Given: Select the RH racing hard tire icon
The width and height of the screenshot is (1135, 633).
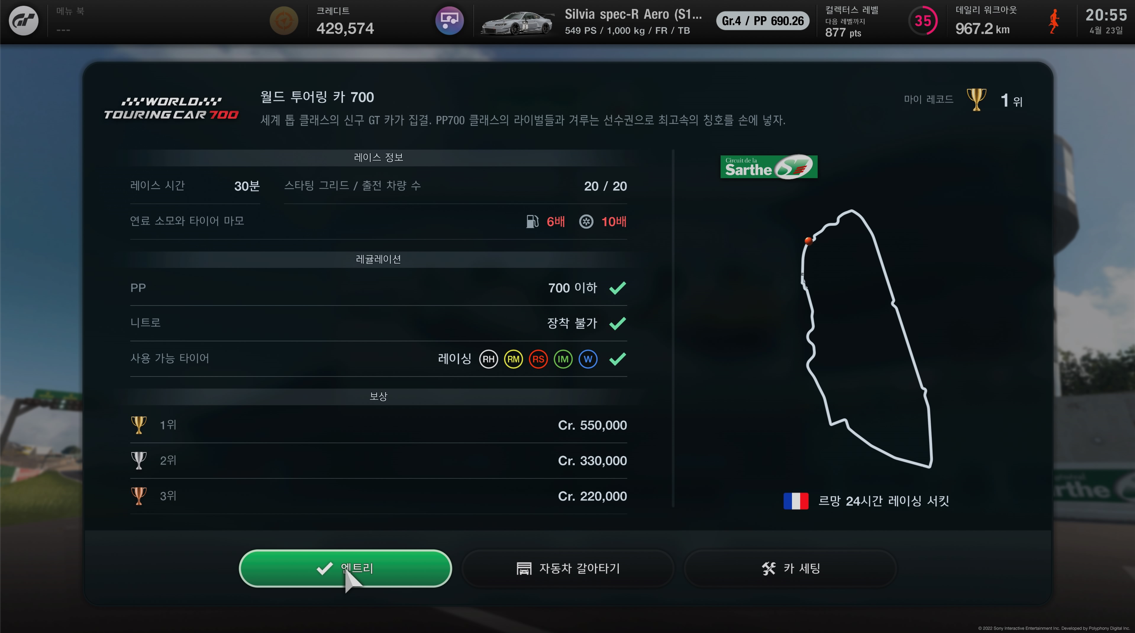Looking at the screenshot, I should pos(489,359).
